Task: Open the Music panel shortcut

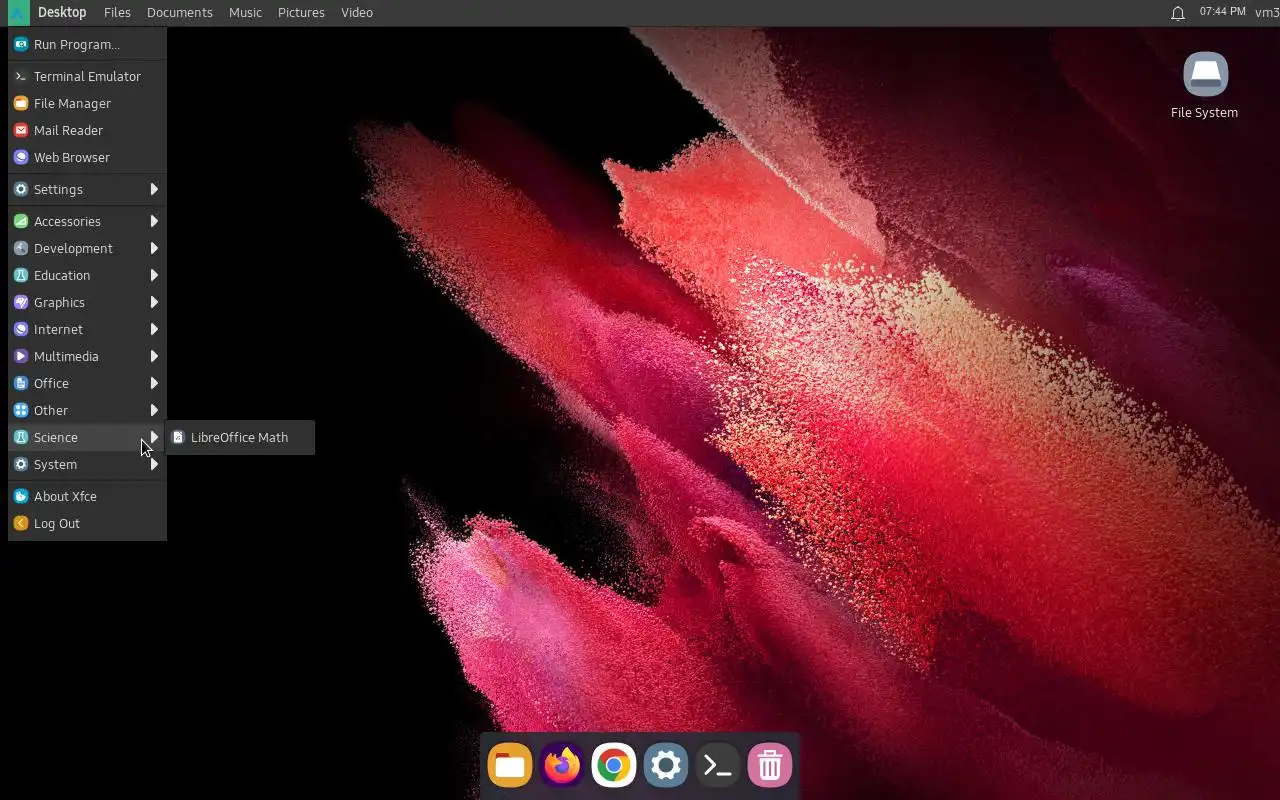Action: pos(245,13)
